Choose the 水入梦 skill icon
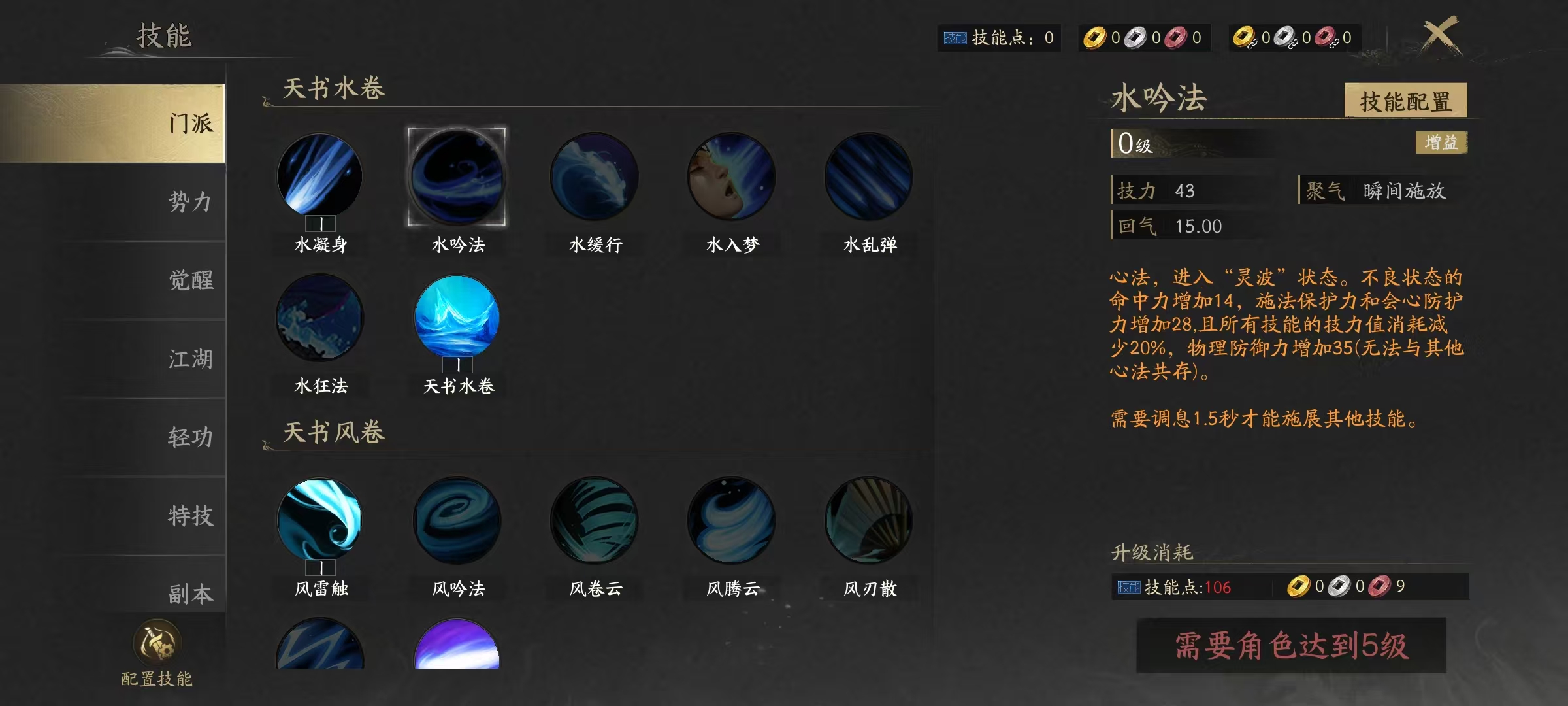This screenshot has height=706, width=1568. pos(732,176)
